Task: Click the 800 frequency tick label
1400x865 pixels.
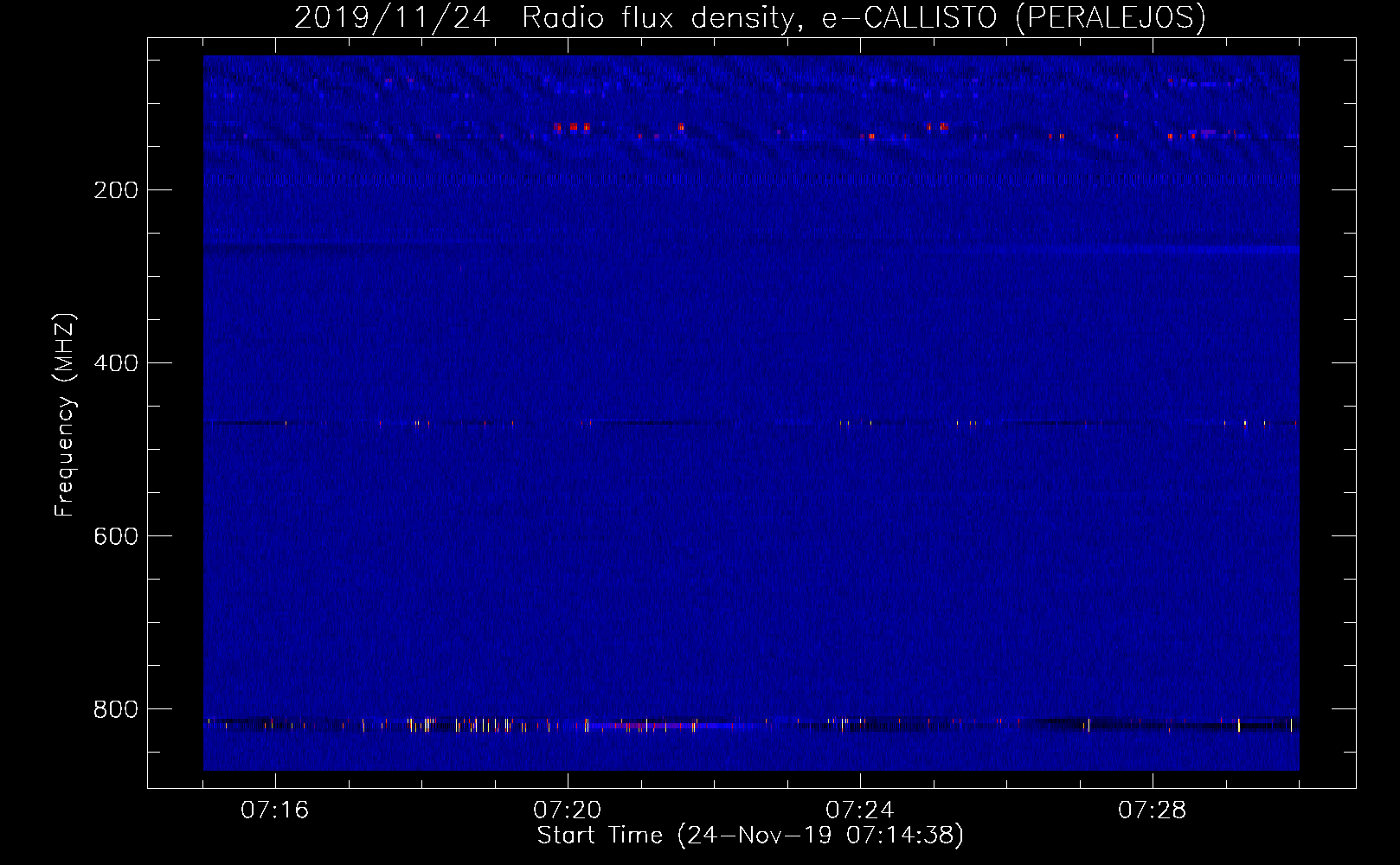Action: tap(116, 709)
